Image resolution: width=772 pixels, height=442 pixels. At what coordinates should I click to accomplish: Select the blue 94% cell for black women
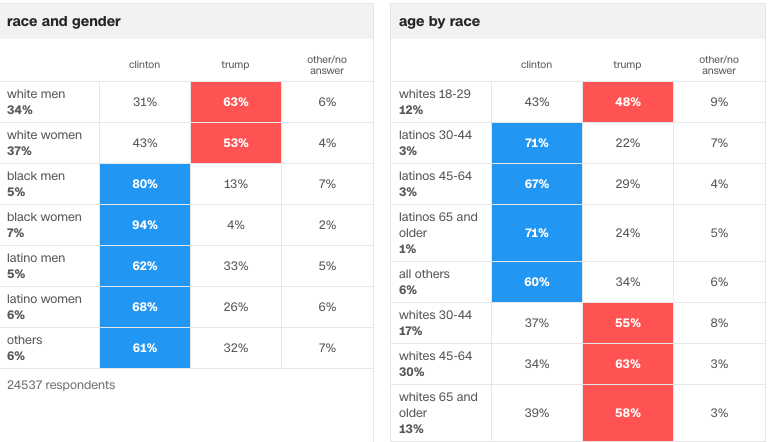pos(144,225)
